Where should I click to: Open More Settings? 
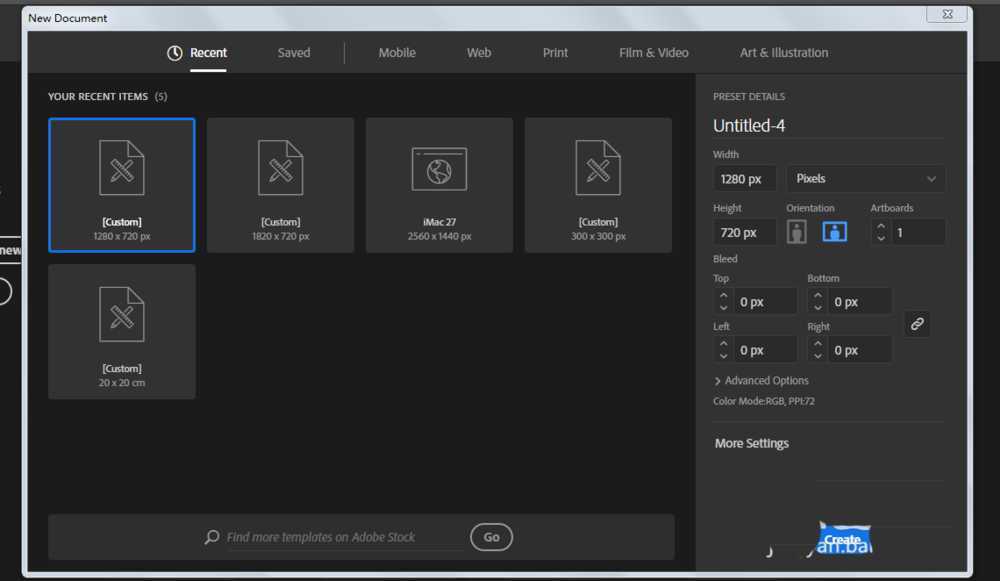(752, 443)
